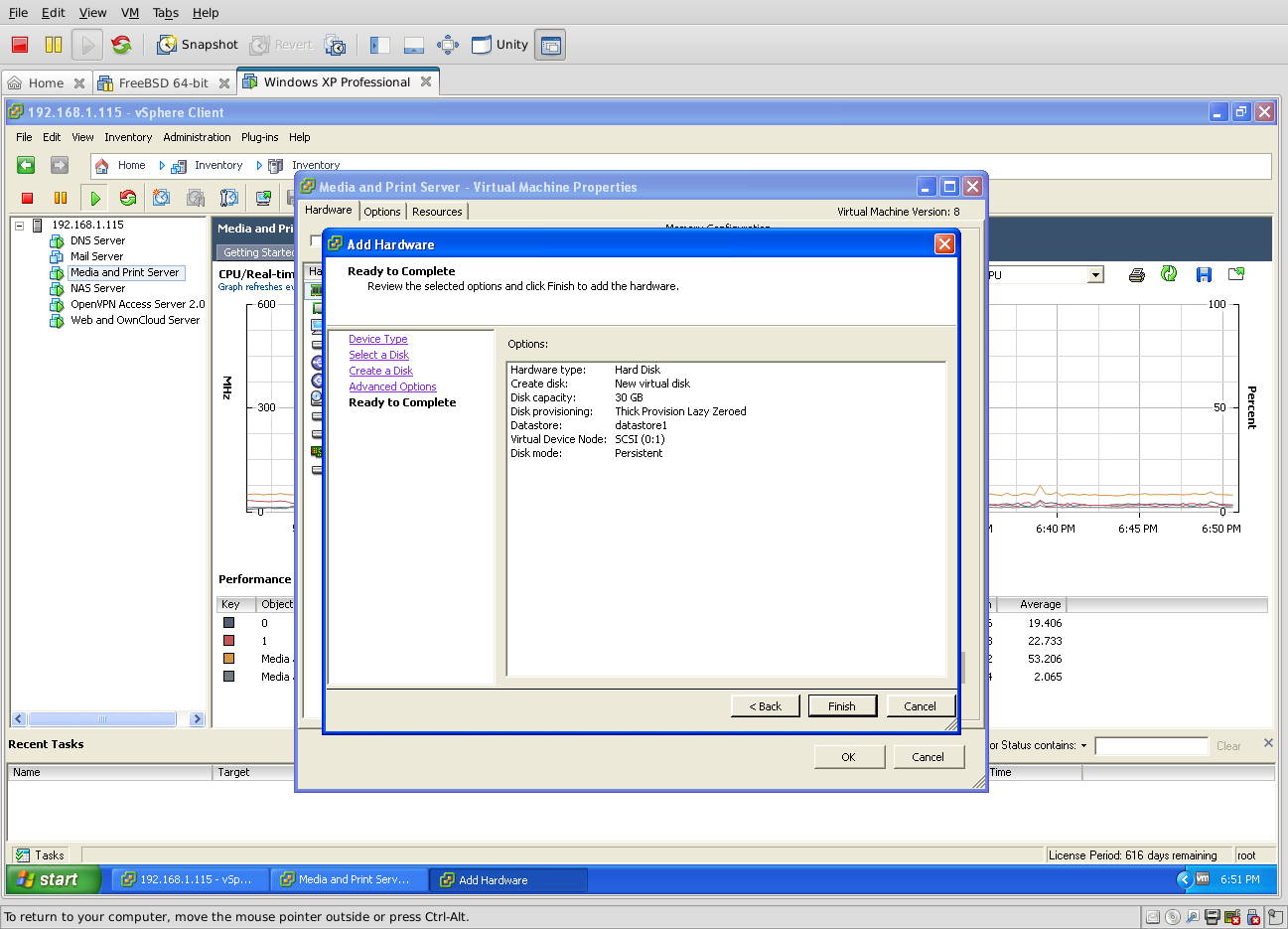Toggle the VMware sidebar view icon
1288x929 pixels.
[x=379, y=45]
